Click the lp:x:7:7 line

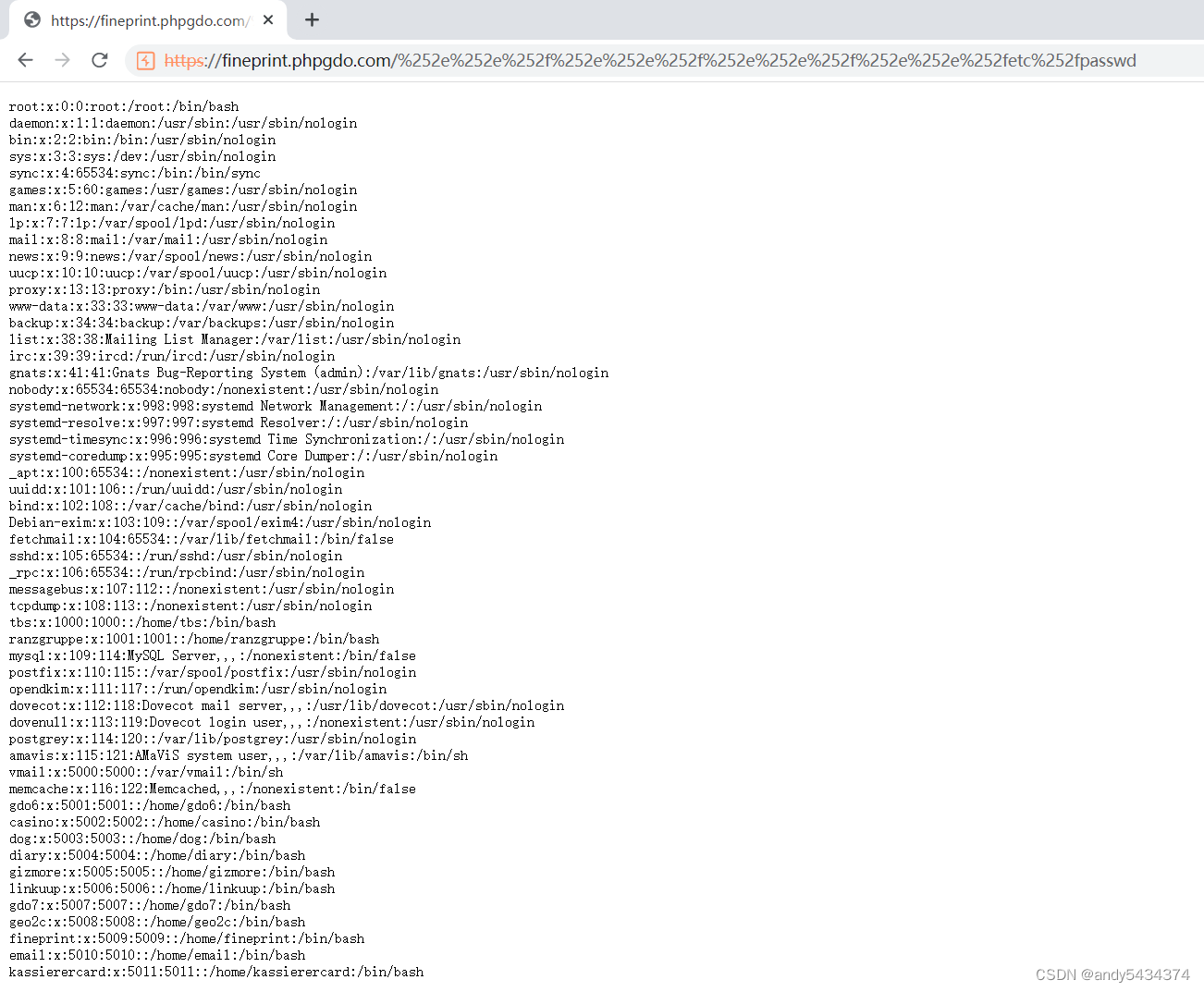pyautogui.click(x=172, y=223)
